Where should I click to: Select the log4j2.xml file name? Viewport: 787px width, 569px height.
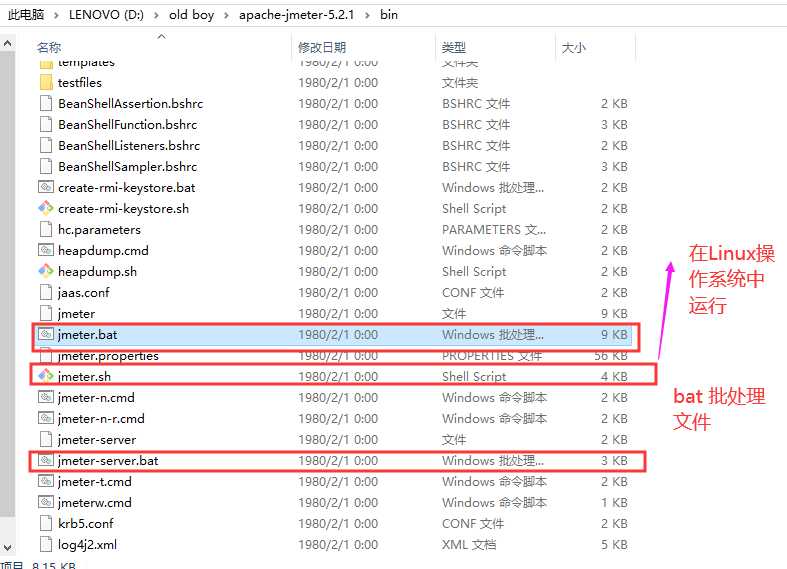tap(87, 544)
